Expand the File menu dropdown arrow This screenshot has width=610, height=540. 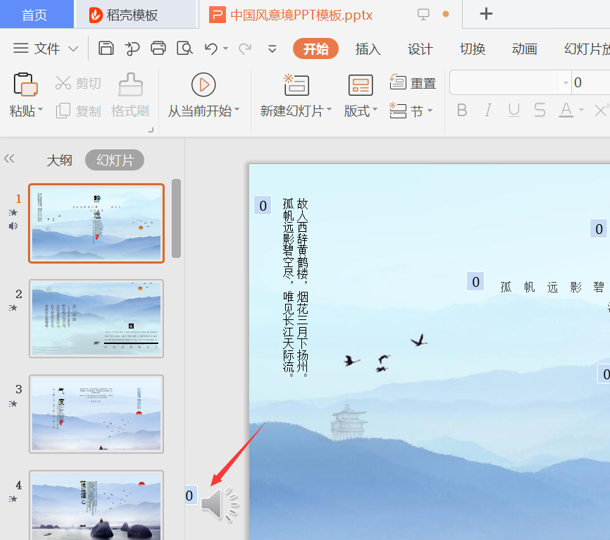pos(73,49)
